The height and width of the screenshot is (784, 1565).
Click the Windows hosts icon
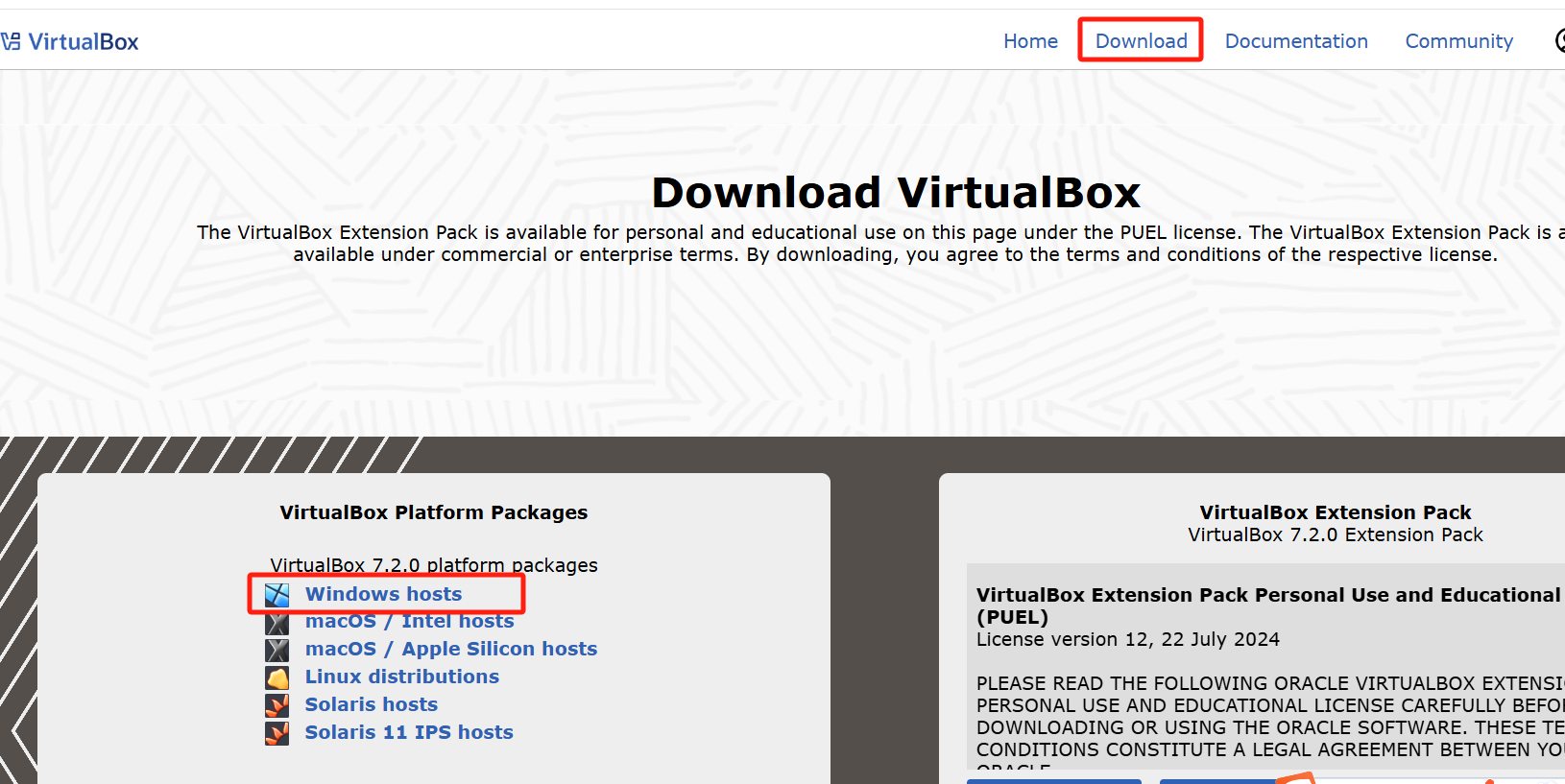[277, 595]
